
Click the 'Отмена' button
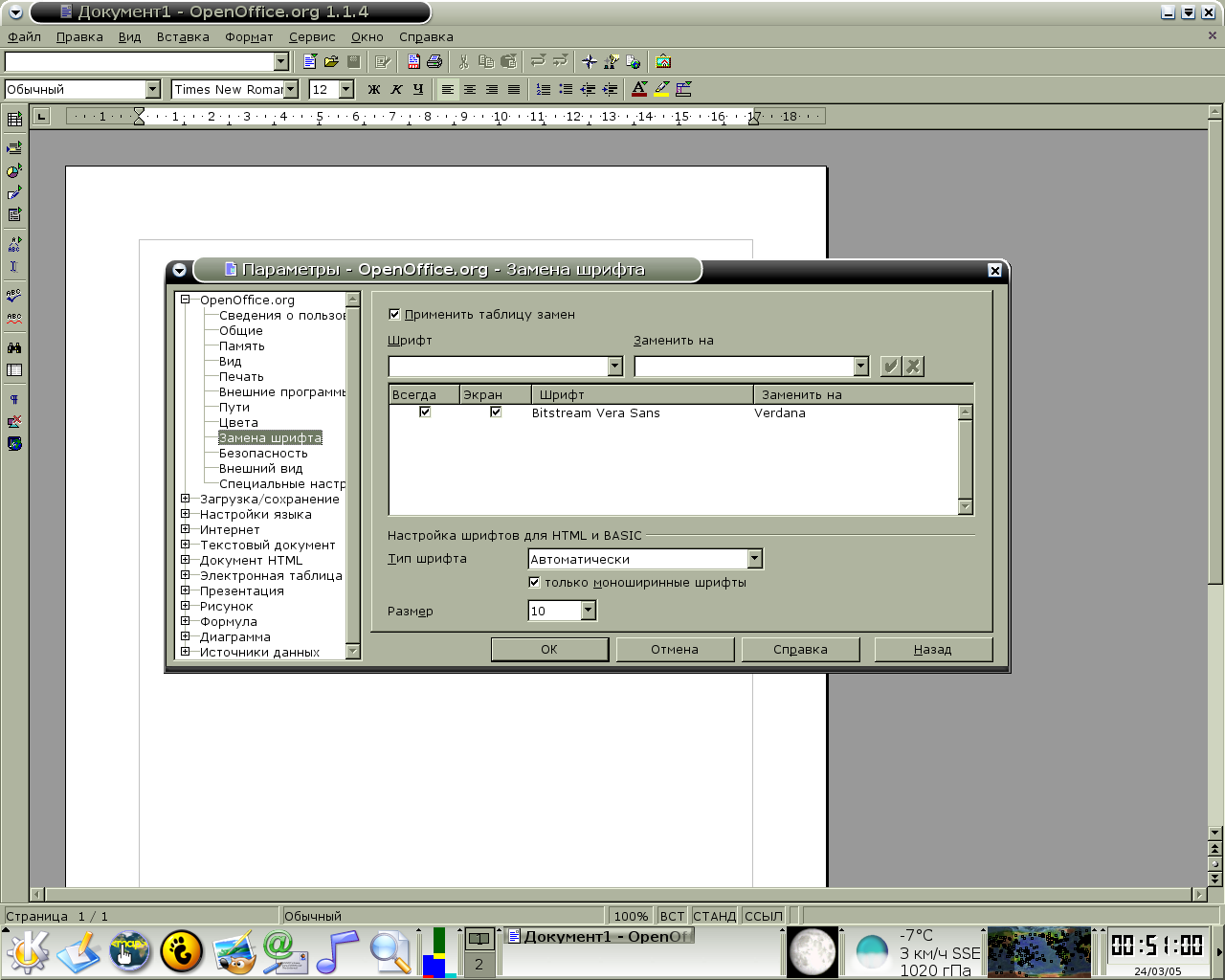click(x=675, y=649)
